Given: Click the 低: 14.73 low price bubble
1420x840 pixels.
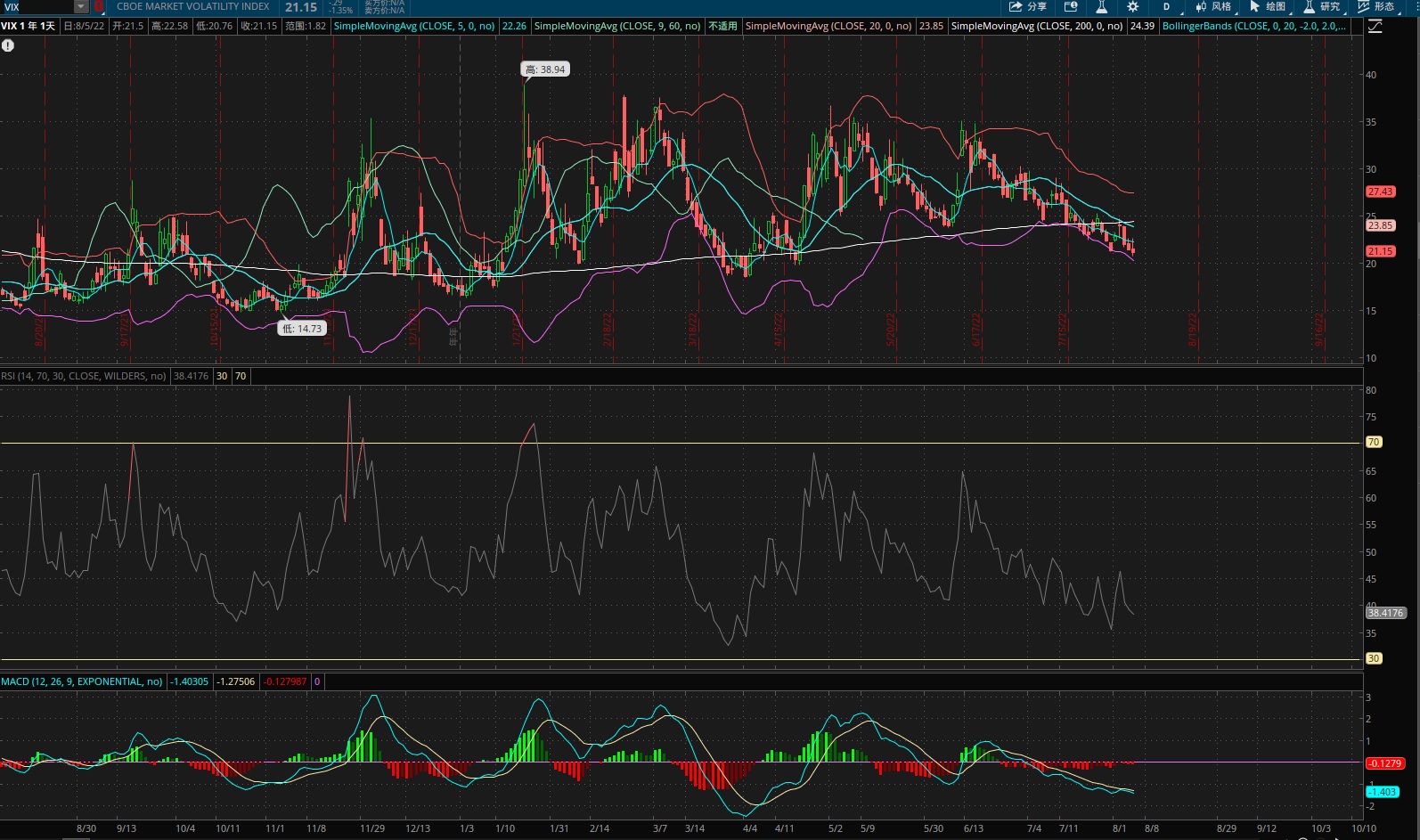Looking at the screenshot, I should pyautogui.click(x=302, y=329).
